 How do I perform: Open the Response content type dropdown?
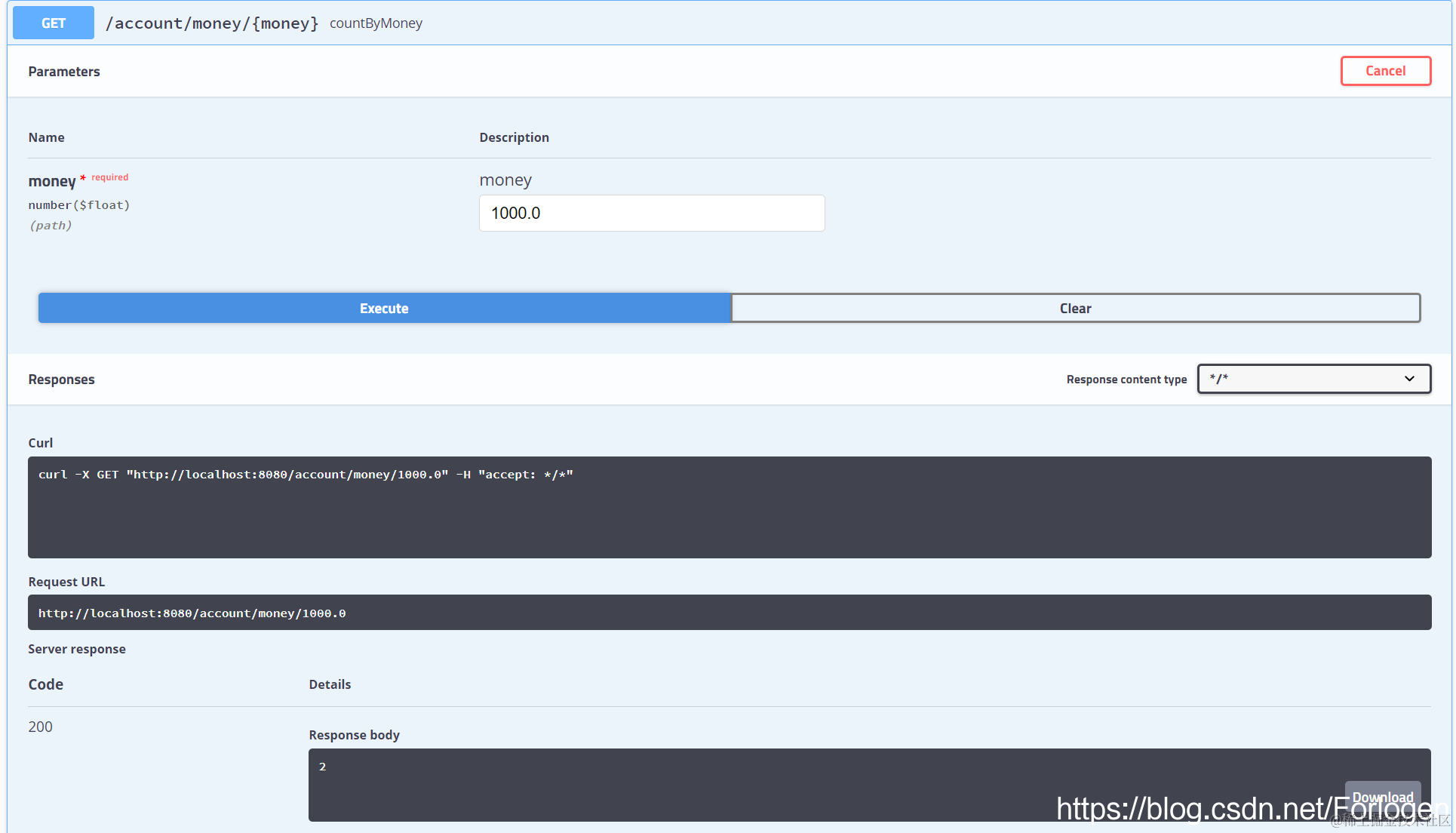pyautogui.click(x=1313, y=379)
